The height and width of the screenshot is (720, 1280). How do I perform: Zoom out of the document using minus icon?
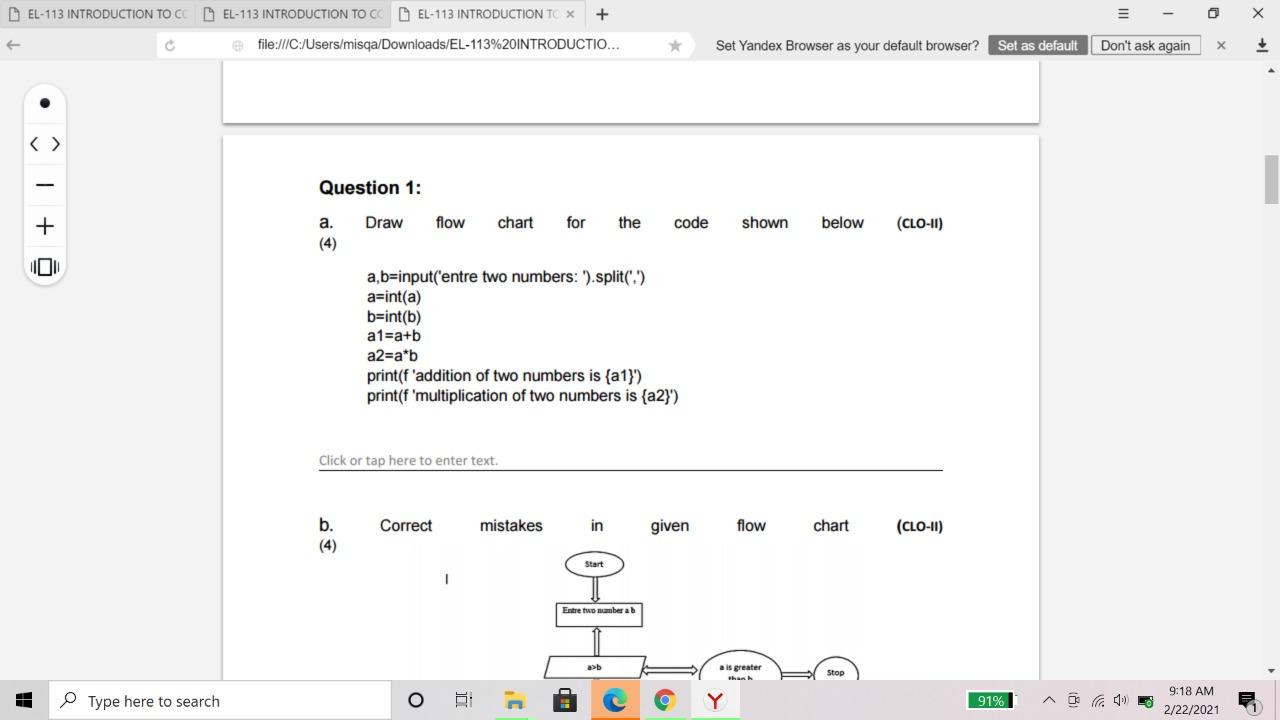[x=44, y=184]
